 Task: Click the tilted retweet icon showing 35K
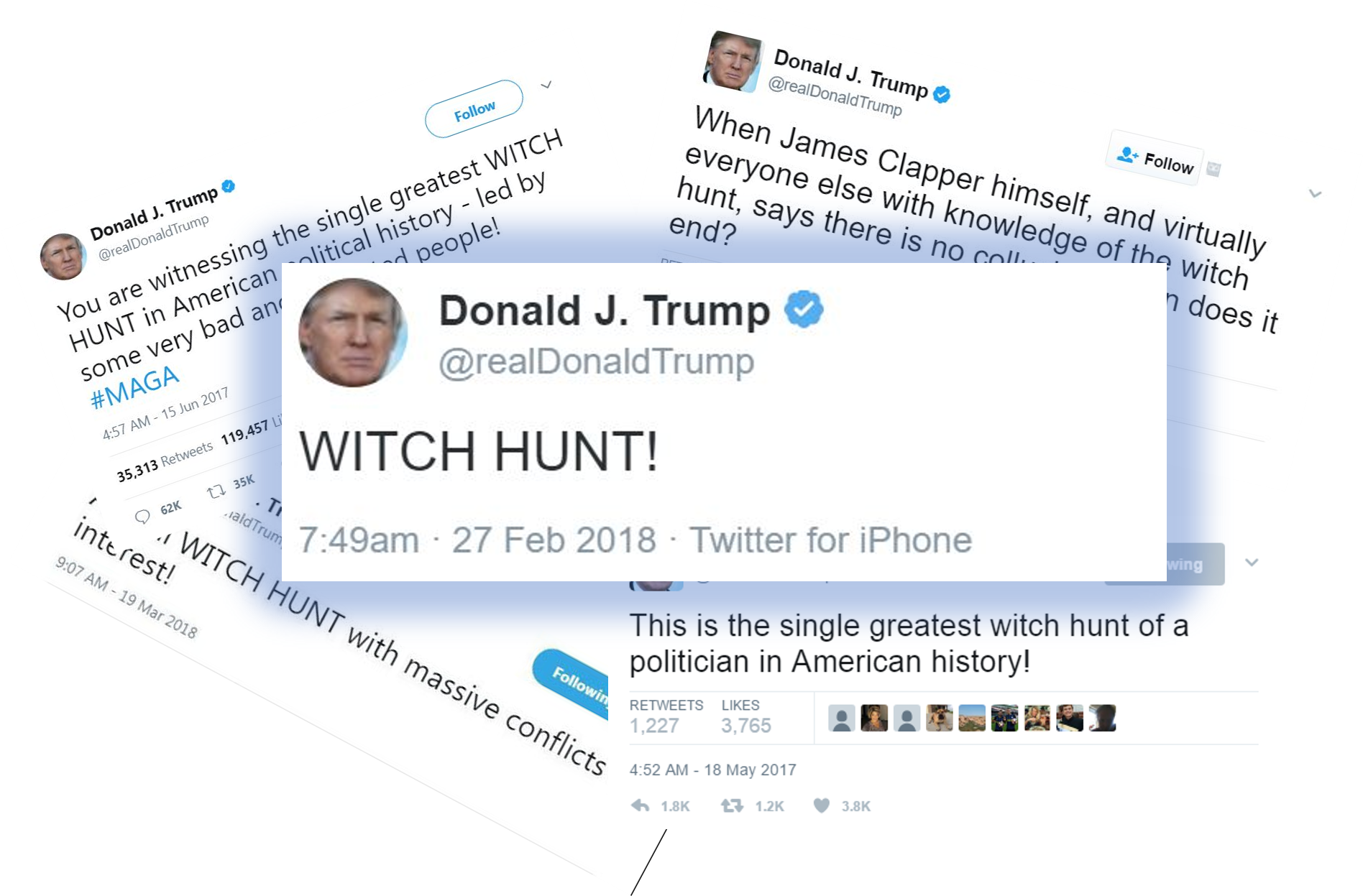tap(216, 491)
